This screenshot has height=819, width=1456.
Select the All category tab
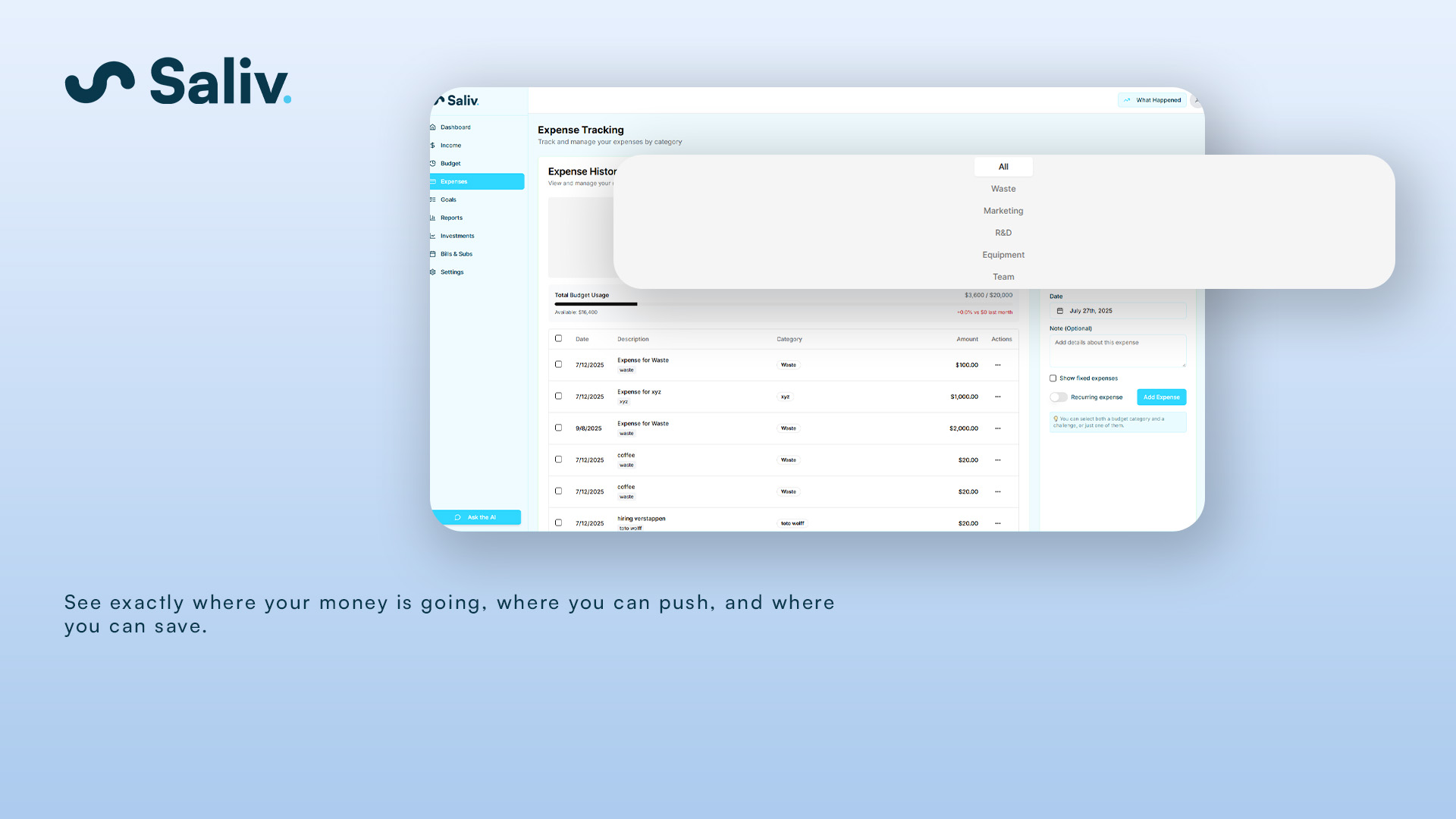pos(1003,167)
